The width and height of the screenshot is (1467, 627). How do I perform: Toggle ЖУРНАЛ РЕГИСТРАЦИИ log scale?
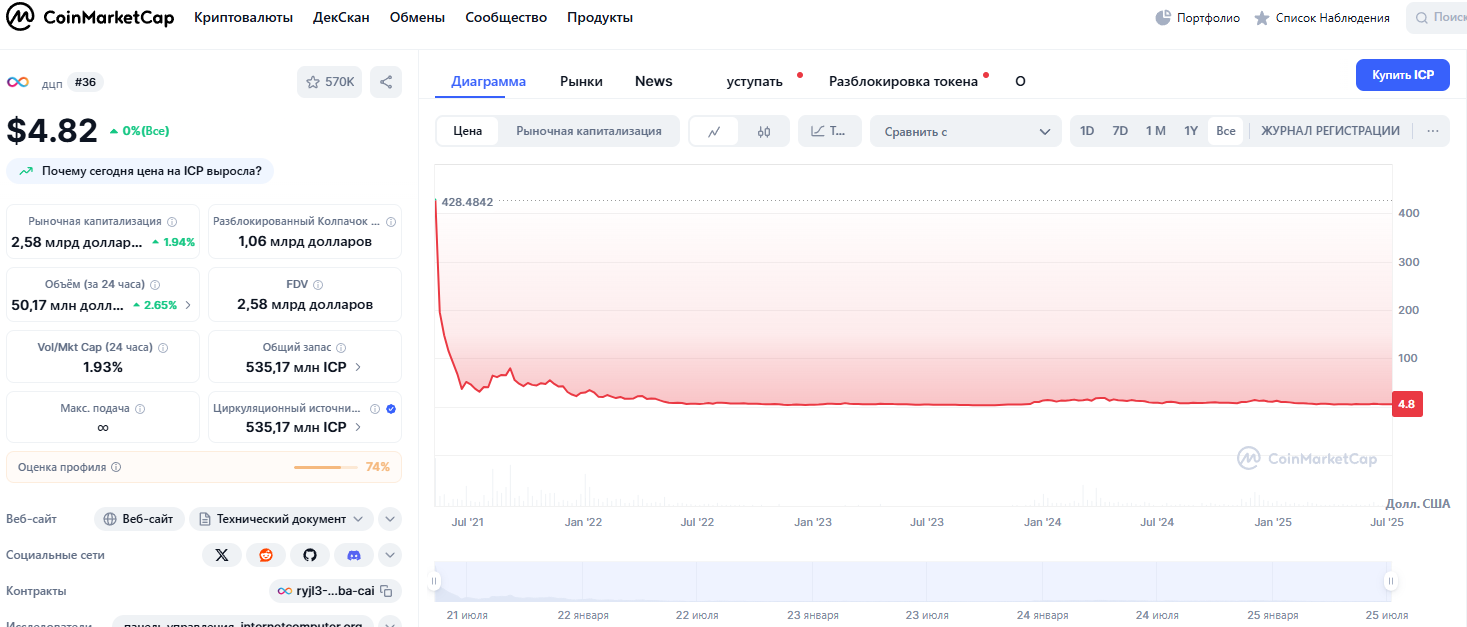[x=1330, y=131]
